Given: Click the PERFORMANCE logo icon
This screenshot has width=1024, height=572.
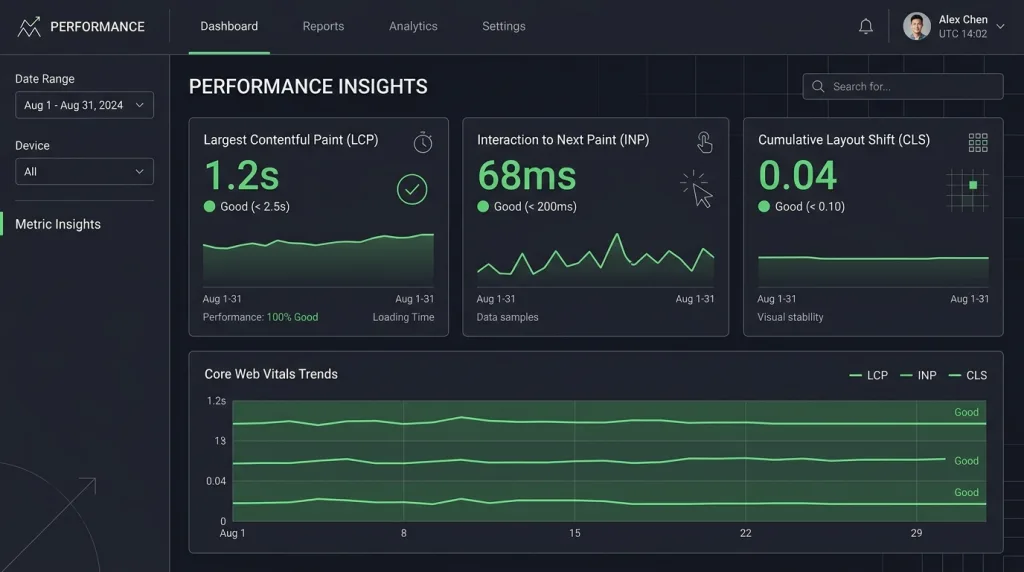Looking at the screenshot, I should 29,27.
